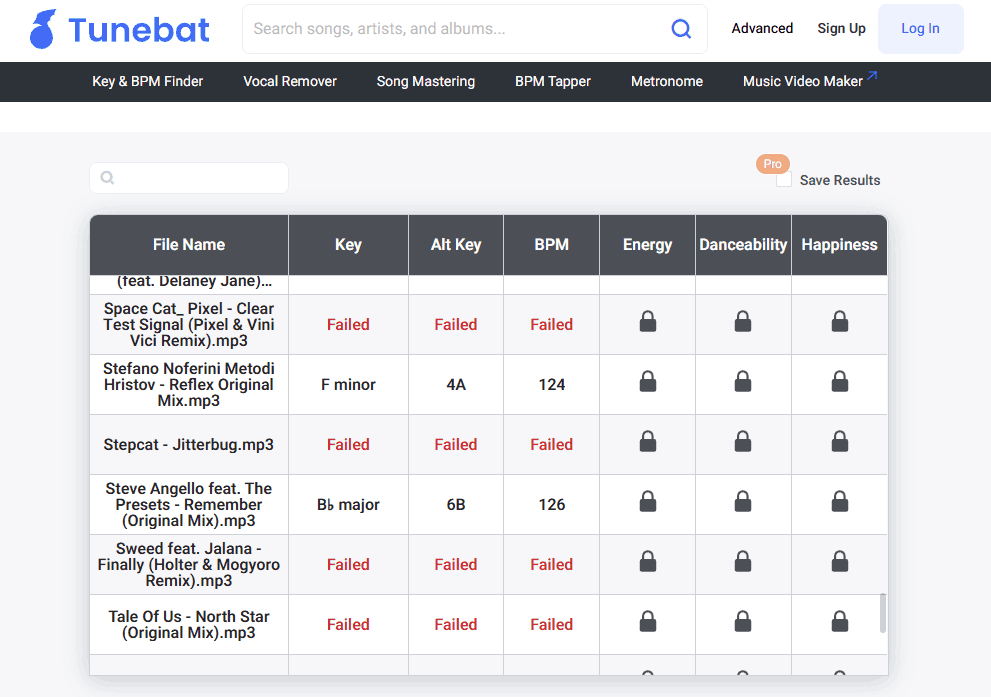Click Space Cat_ Pixel Clear Test Signal name
This screenshot has width=991, height=697.
(189, 324)
